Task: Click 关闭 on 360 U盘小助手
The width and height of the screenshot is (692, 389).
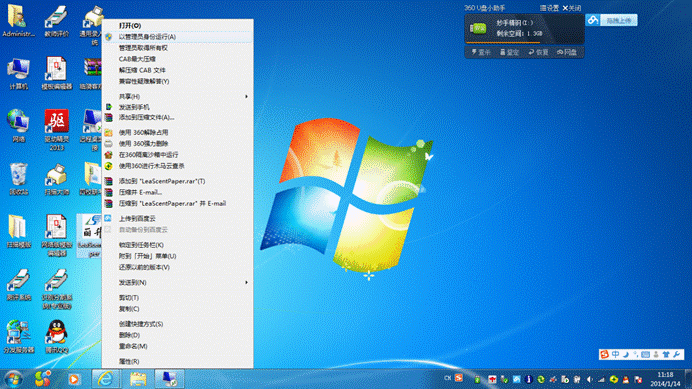Action: point(572,8)
